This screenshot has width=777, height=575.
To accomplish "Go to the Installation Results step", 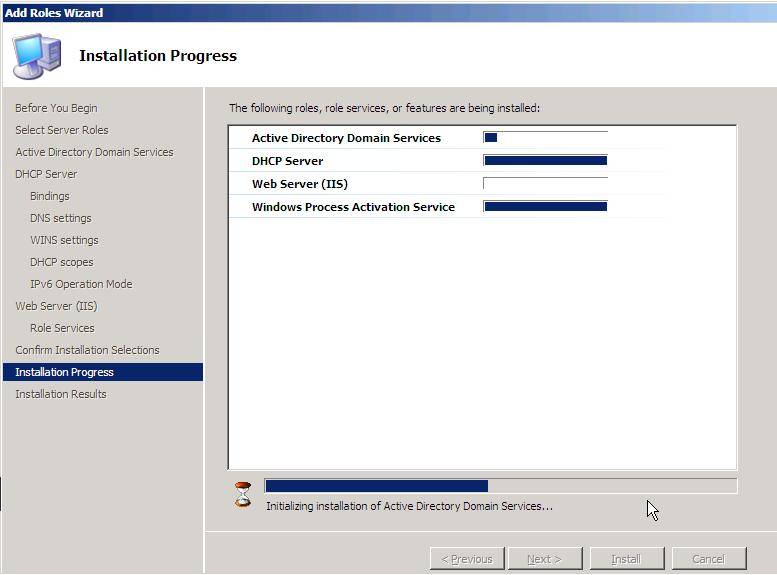I will coord(60,394).
